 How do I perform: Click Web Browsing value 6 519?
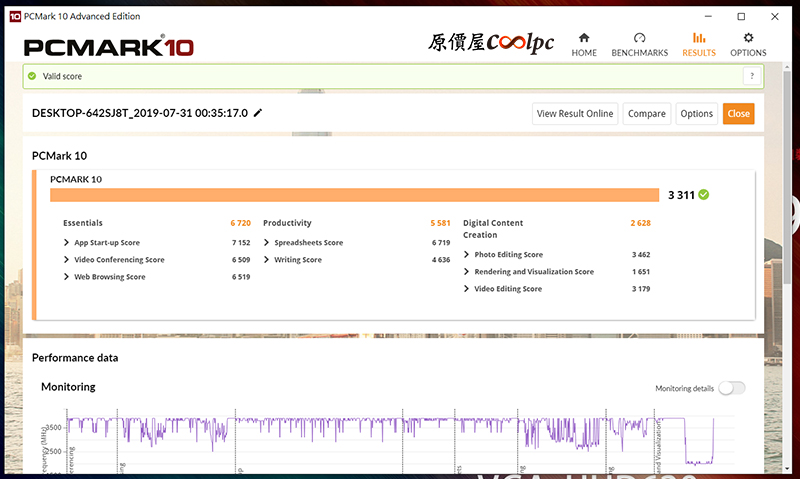[x=241, y=277]
